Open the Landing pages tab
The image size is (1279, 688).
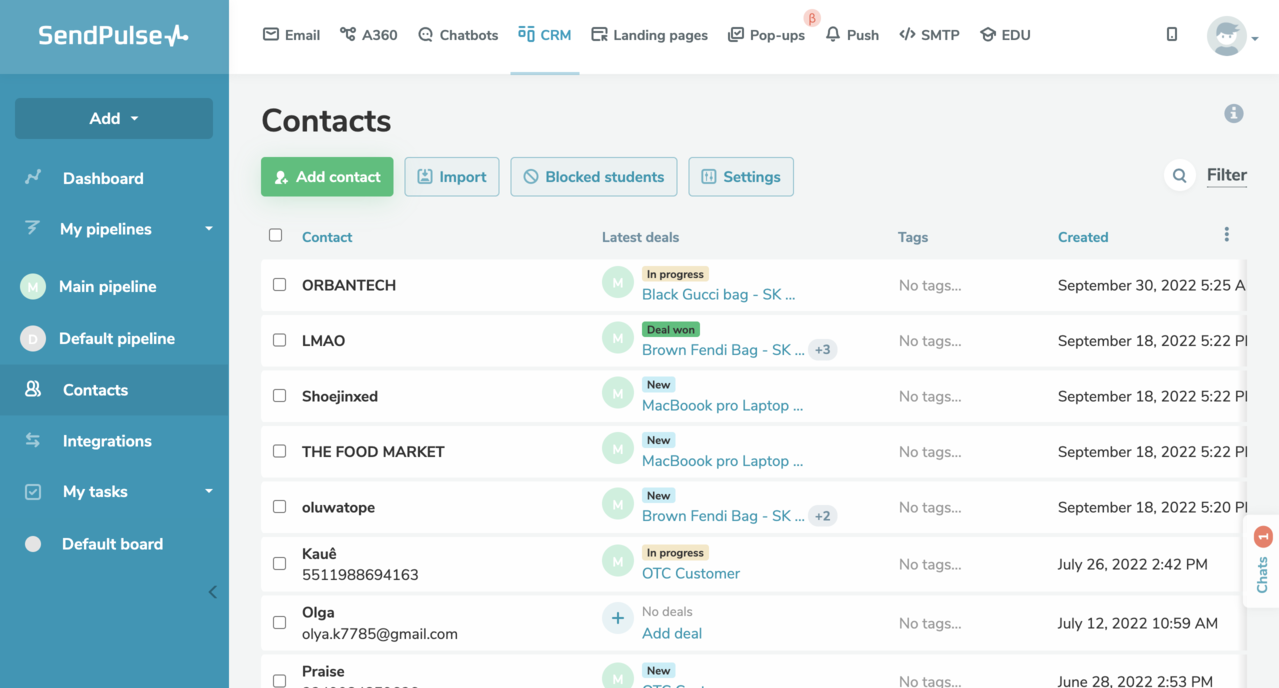tap(649, 35)
